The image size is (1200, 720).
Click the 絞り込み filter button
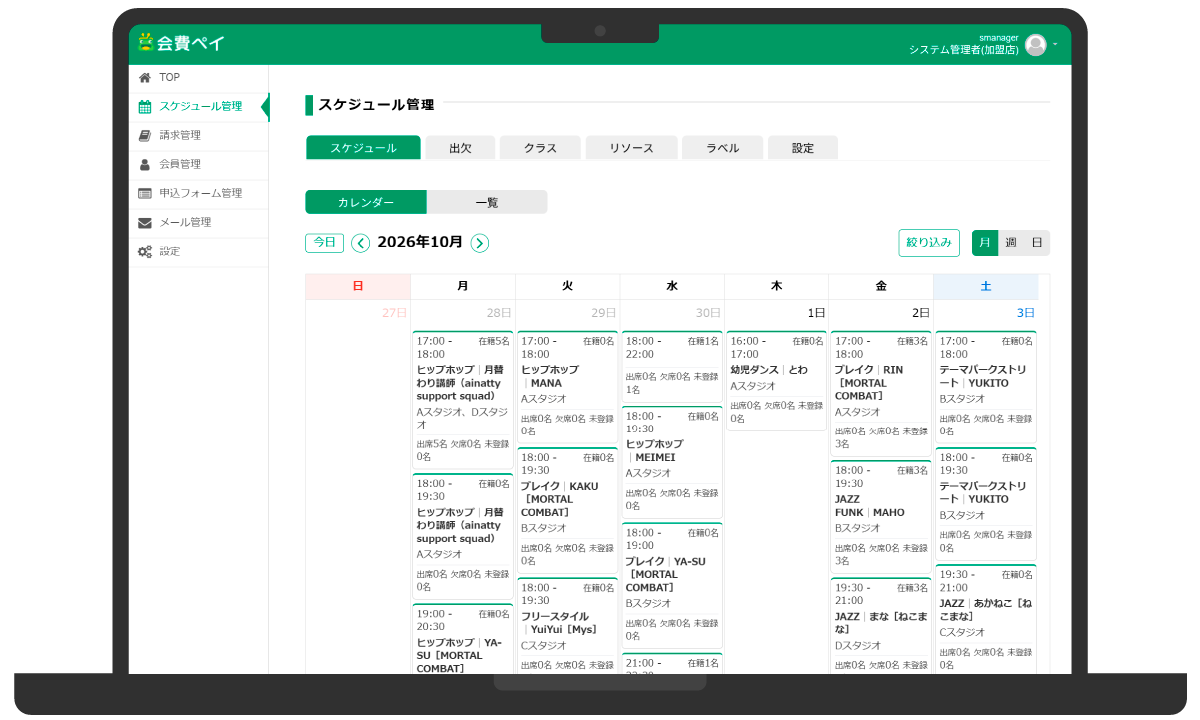[x=929, y=243]
